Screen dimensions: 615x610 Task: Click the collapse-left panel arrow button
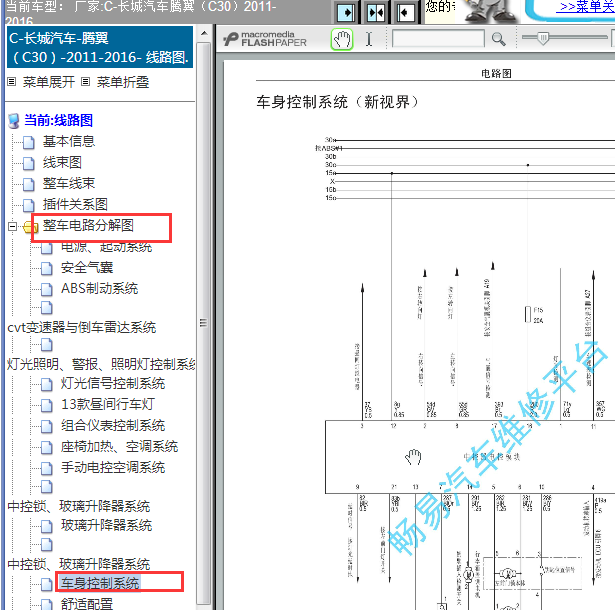point(405,13)
